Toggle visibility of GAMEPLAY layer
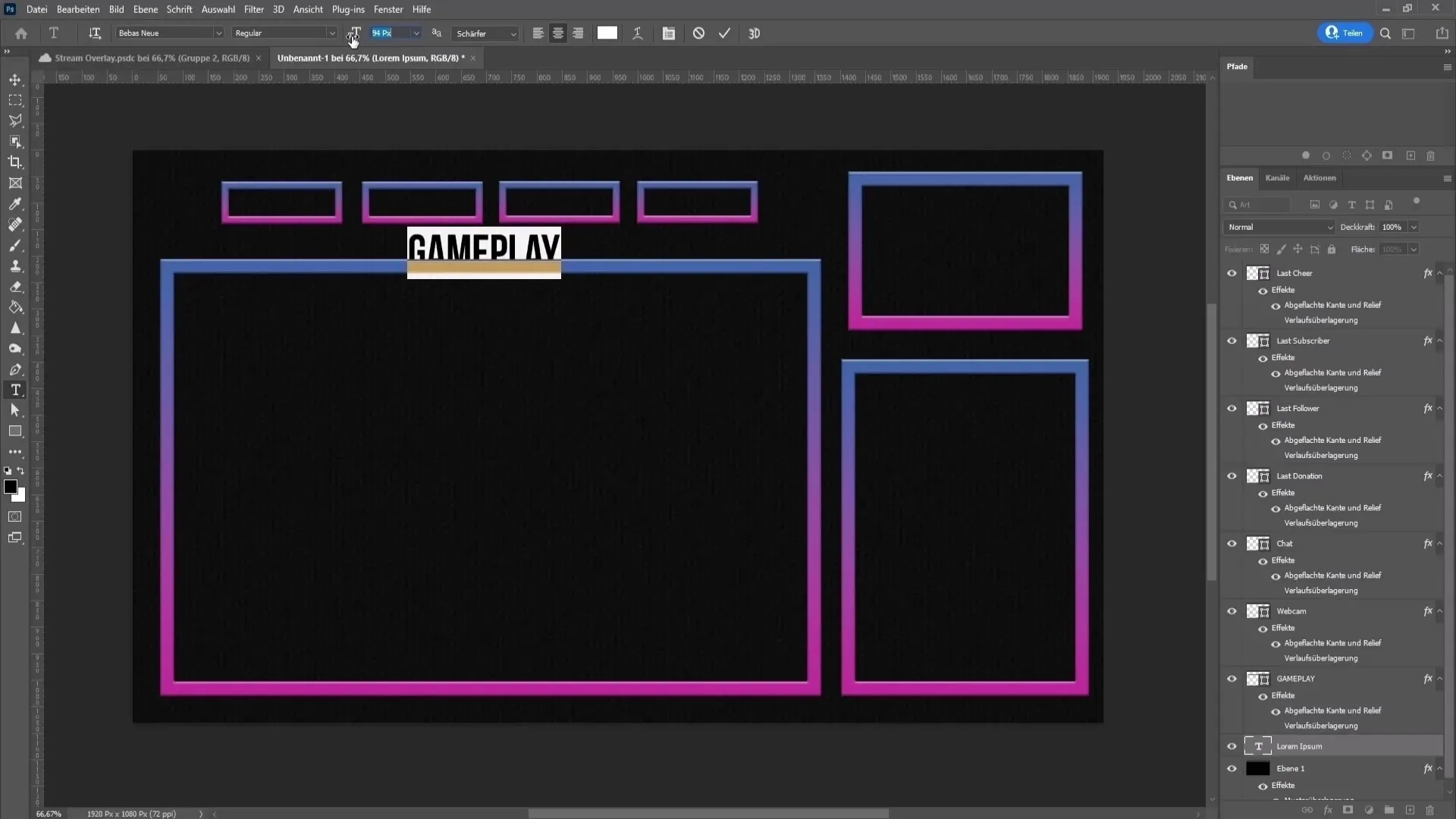The image size is (1456, 819). pos(1232,678)
